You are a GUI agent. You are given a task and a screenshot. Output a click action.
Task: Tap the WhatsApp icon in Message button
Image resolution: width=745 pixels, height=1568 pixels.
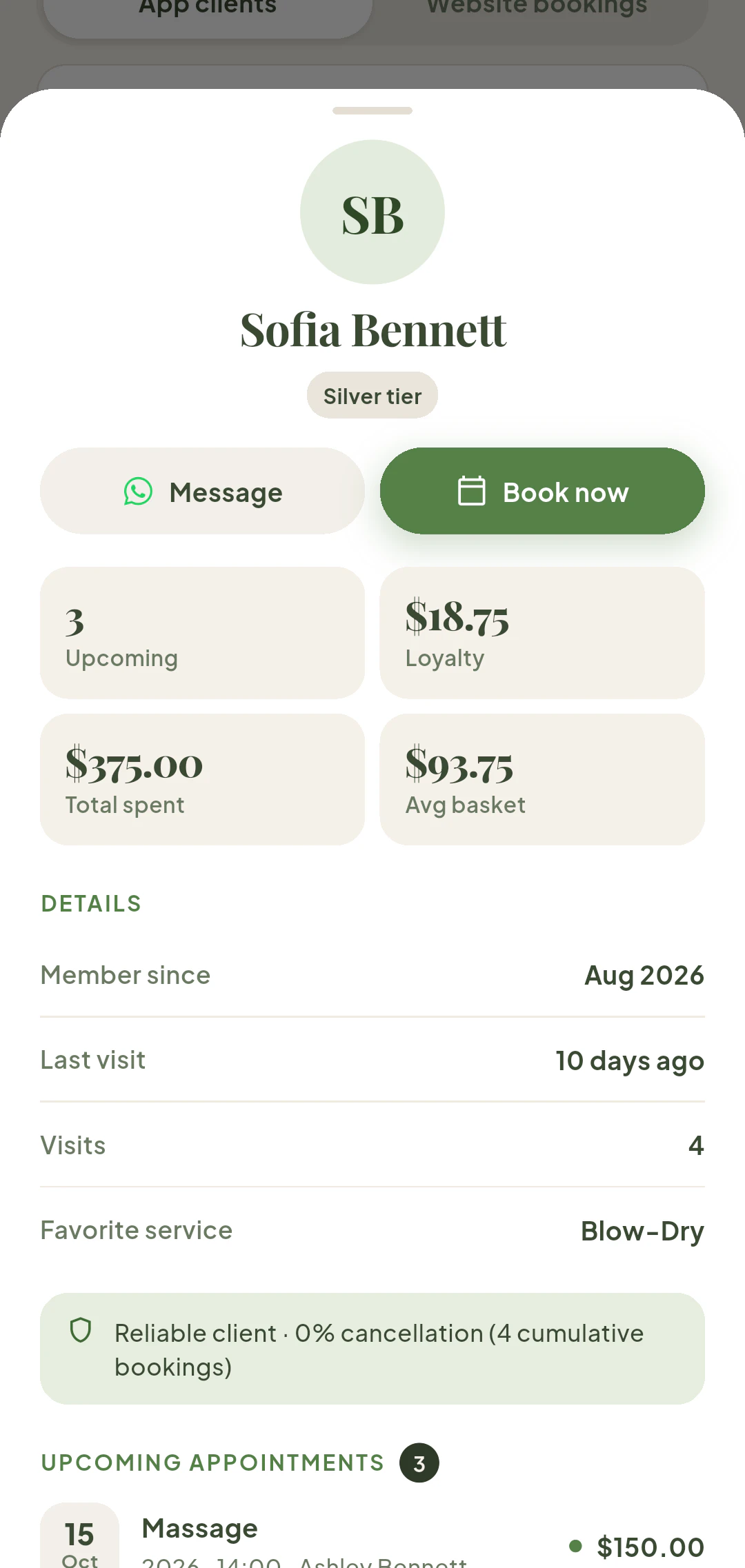pos(138,492)
